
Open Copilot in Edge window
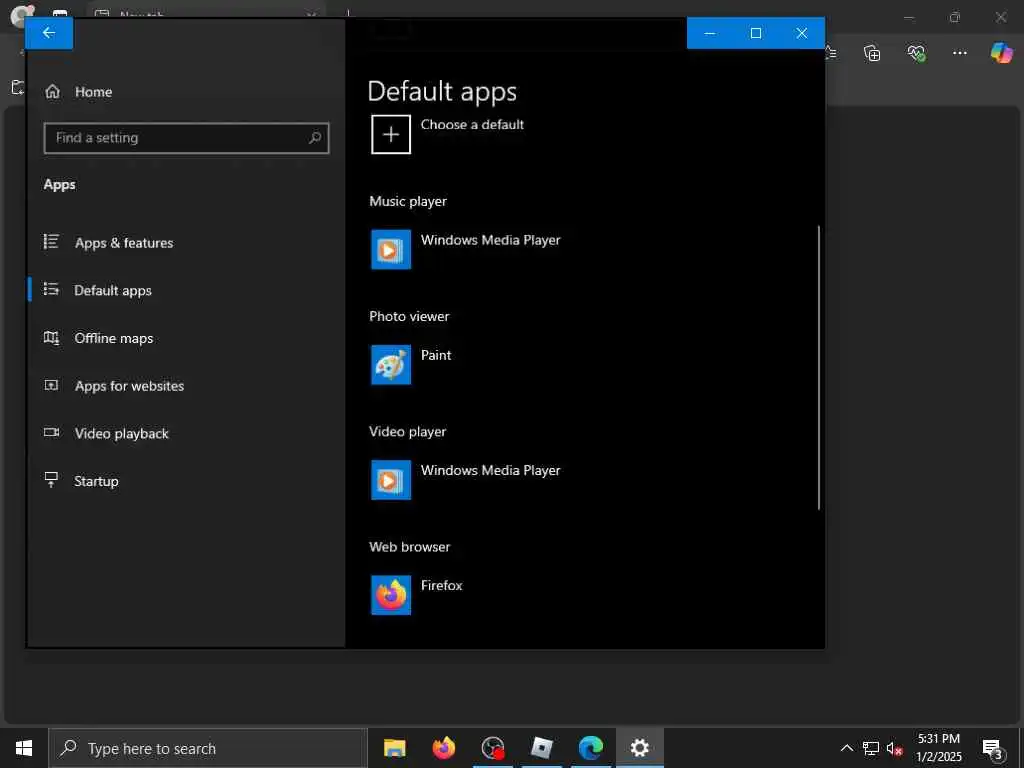1001,53
